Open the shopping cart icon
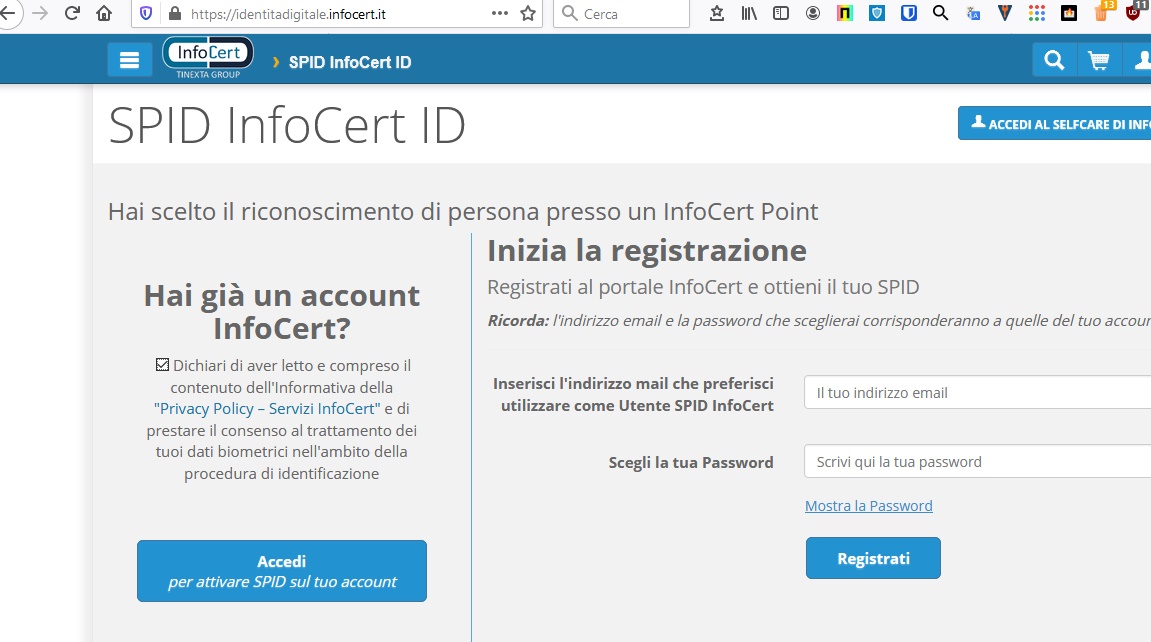Image resolution: width=1151 pixels, height=642 pixels. click(x=1099, y=60)
